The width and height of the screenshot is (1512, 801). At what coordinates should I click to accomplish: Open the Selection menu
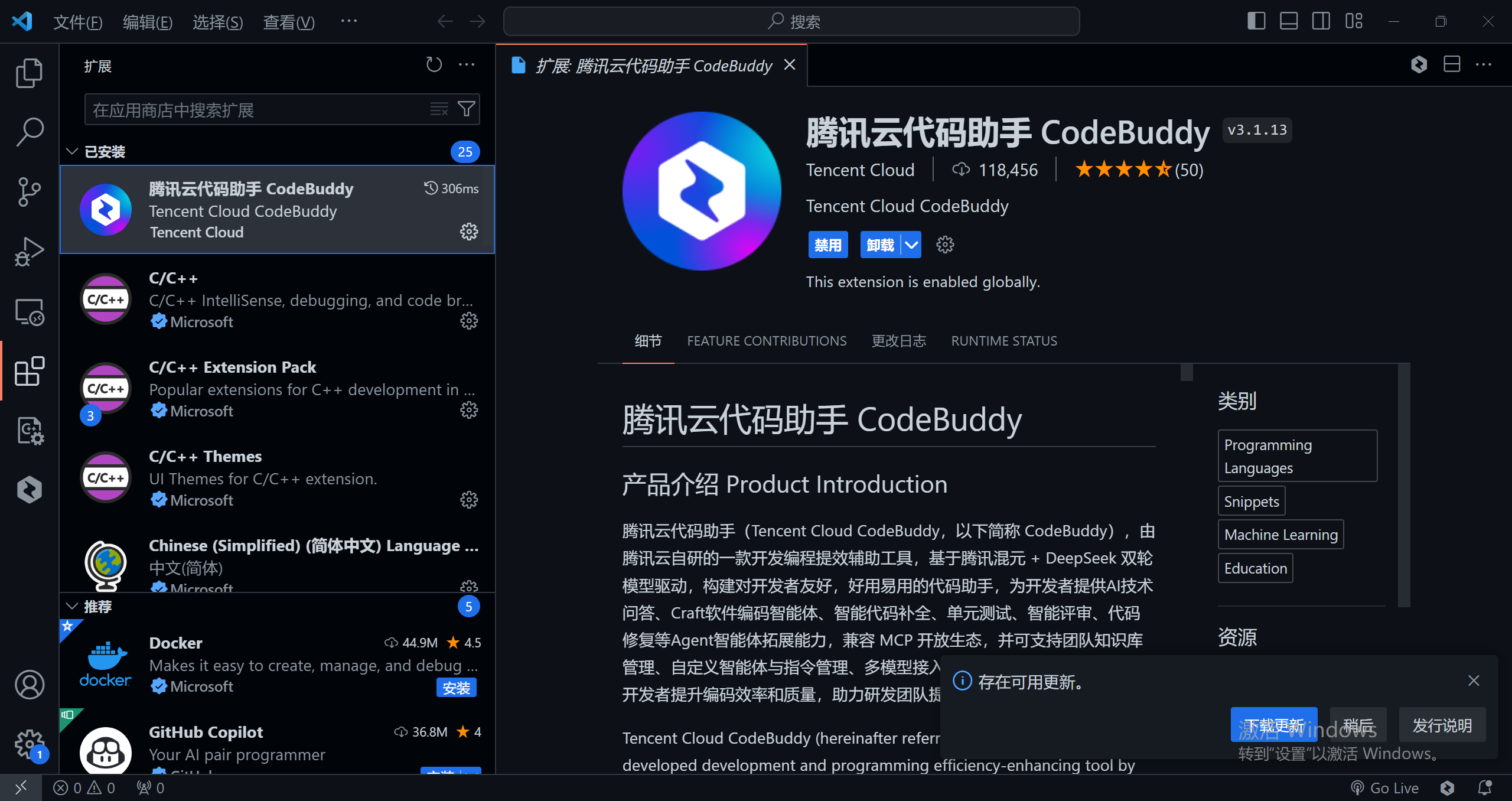pos(217,22)
